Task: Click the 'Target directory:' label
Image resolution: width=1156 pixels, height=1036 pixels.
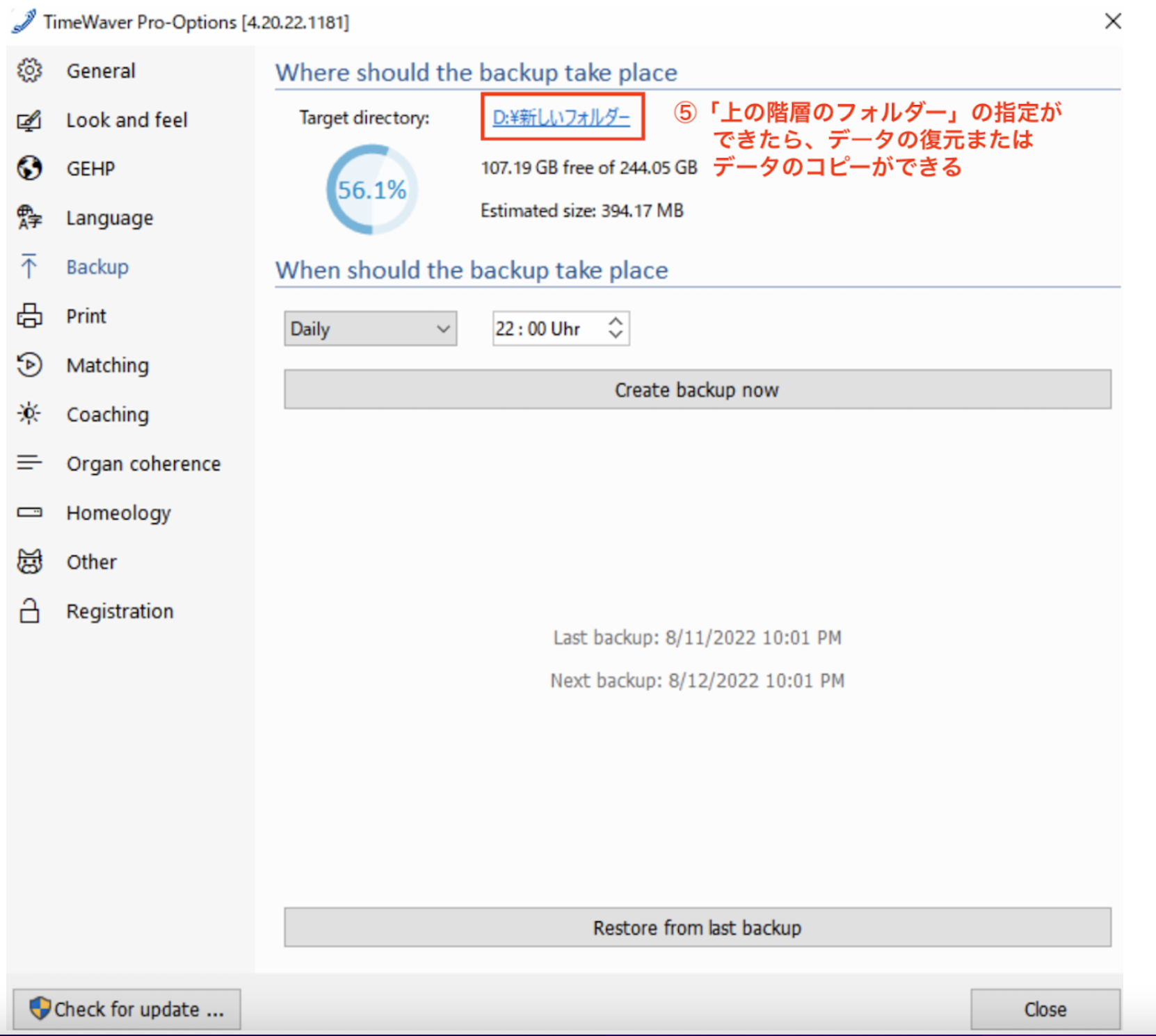Action: coord(364,118)
